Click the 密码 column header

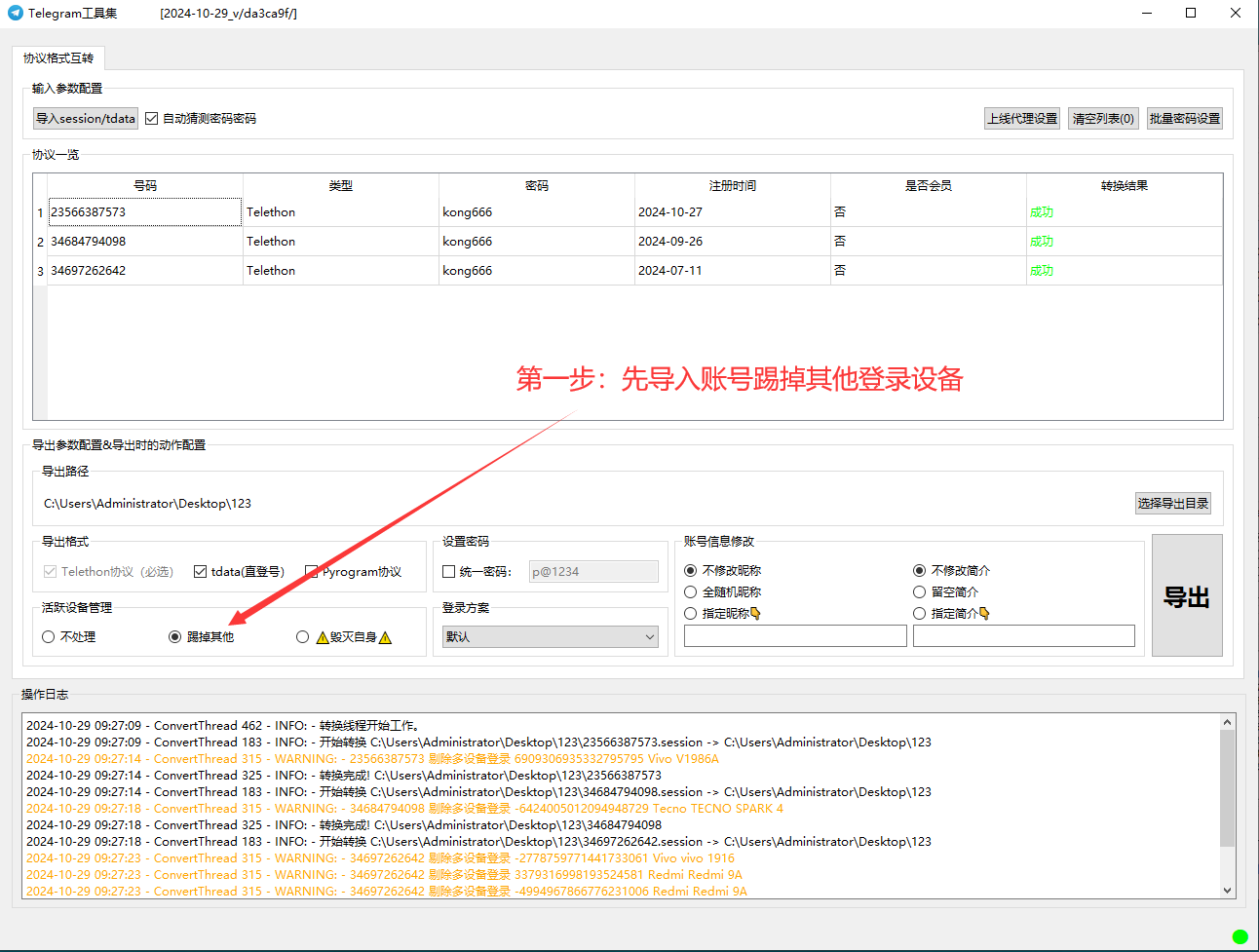coord(537,185)
